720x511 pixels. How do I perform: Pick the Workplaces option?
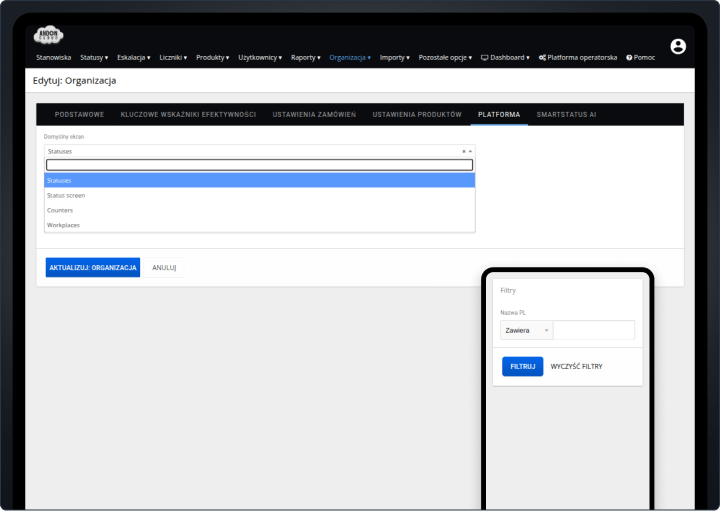(x=64, y=225)
